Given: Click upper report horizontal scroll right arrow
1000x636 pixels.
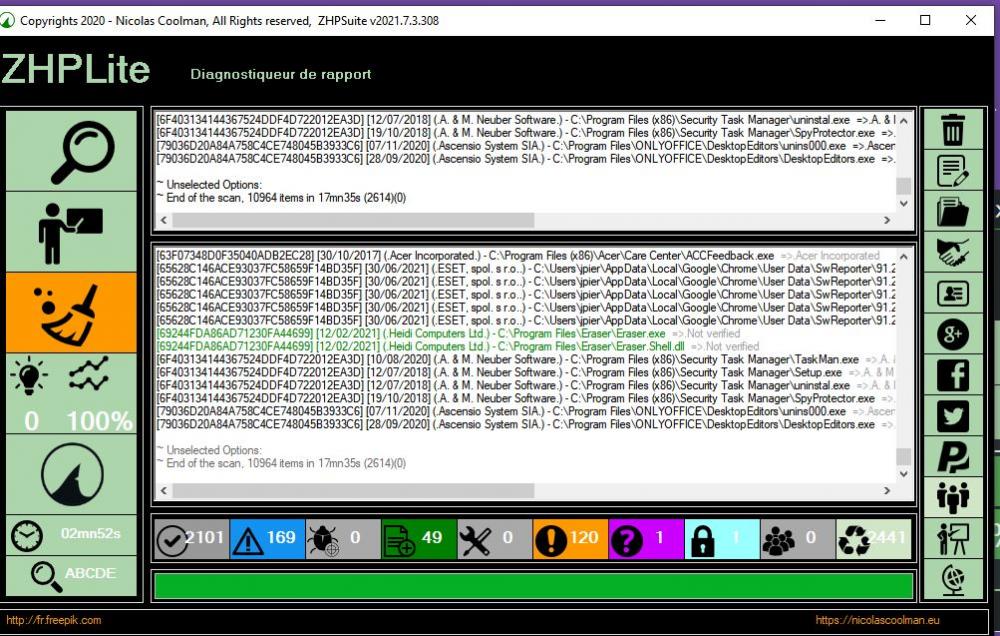Looking at the screenshot, I should coord(887,220).
